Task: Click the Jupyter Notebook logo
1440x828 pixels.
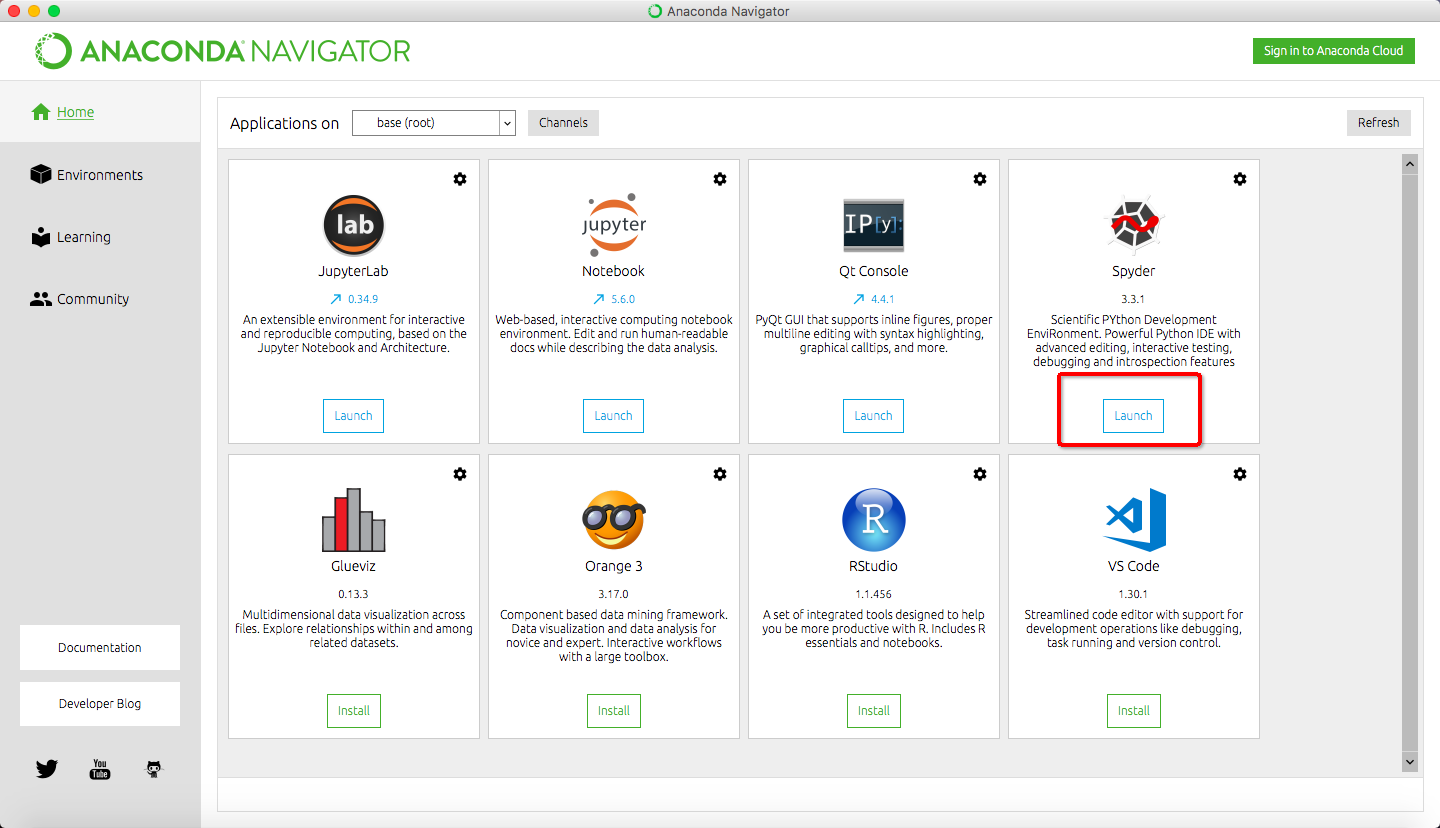Action: pos(614,225)
